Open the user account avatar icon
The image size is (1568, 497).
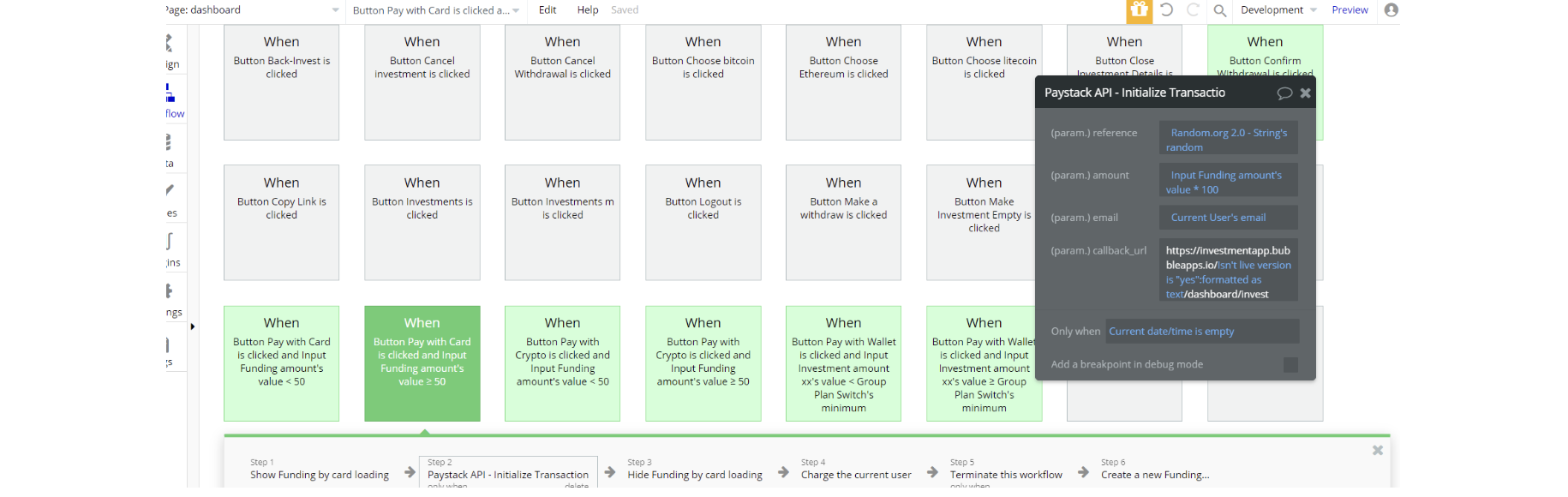pos(1391,10)
